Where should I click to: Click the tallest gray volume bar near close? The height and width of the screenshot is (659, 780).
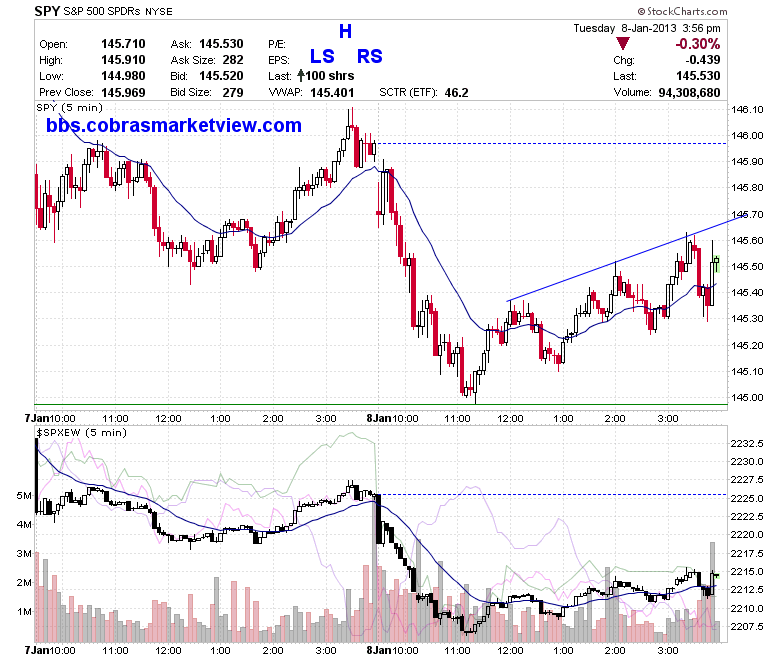[x=712, y=592]
